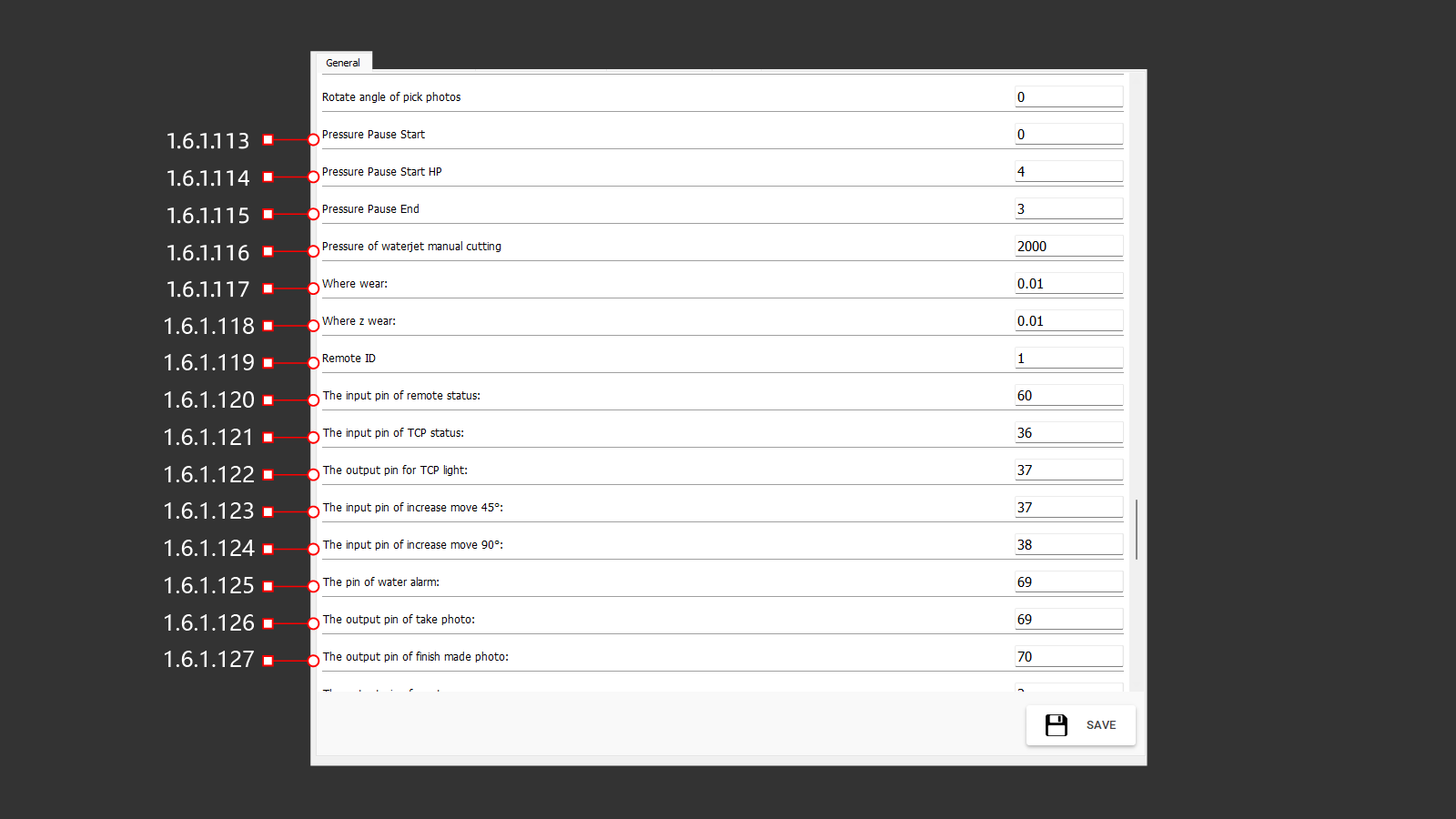Change the input pin of TCP status

pos(1068,433)
